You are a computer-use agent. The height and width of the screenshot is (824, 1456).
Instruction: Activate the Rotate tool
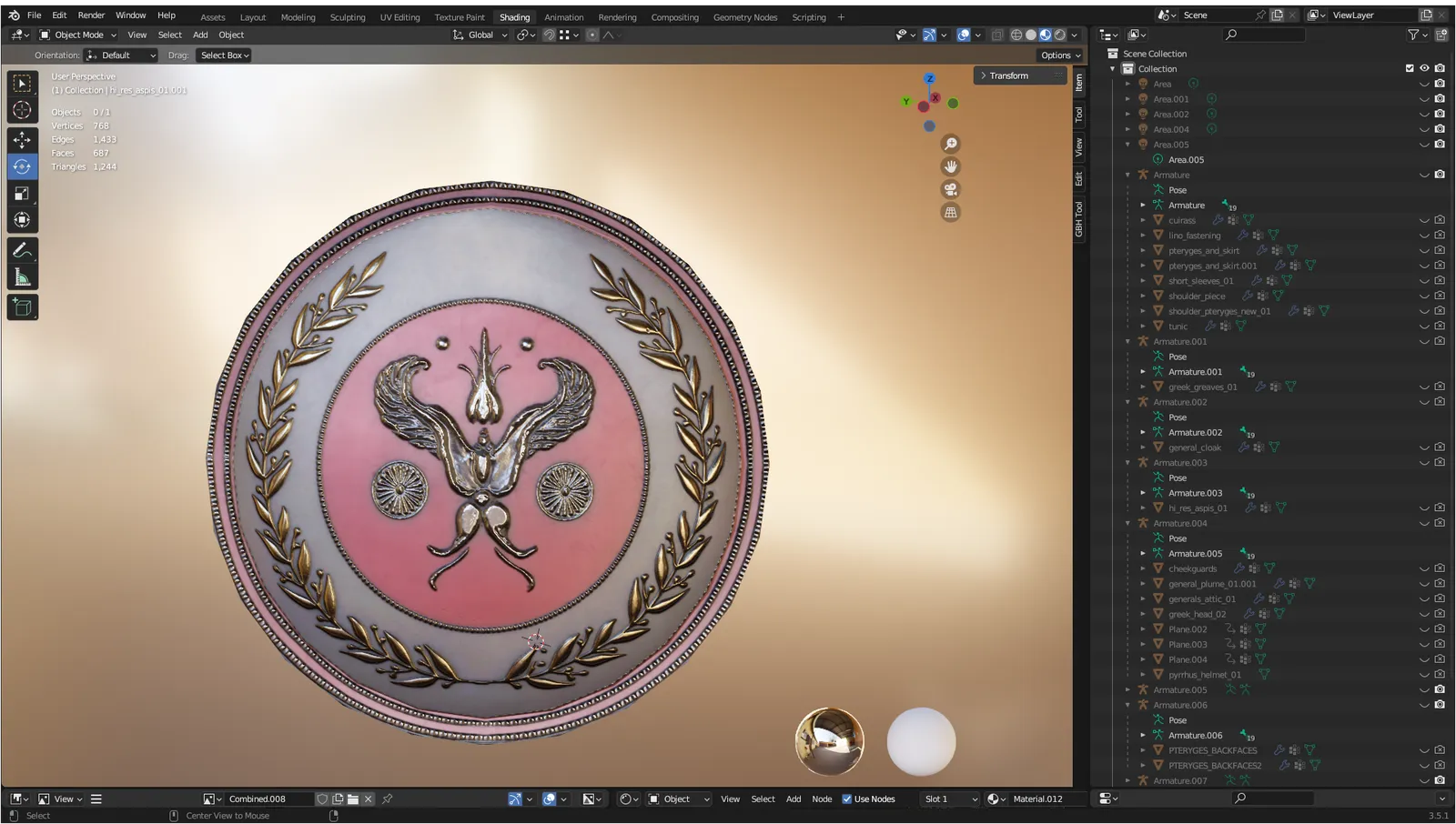pyautogui.click(x=22, y=166)
